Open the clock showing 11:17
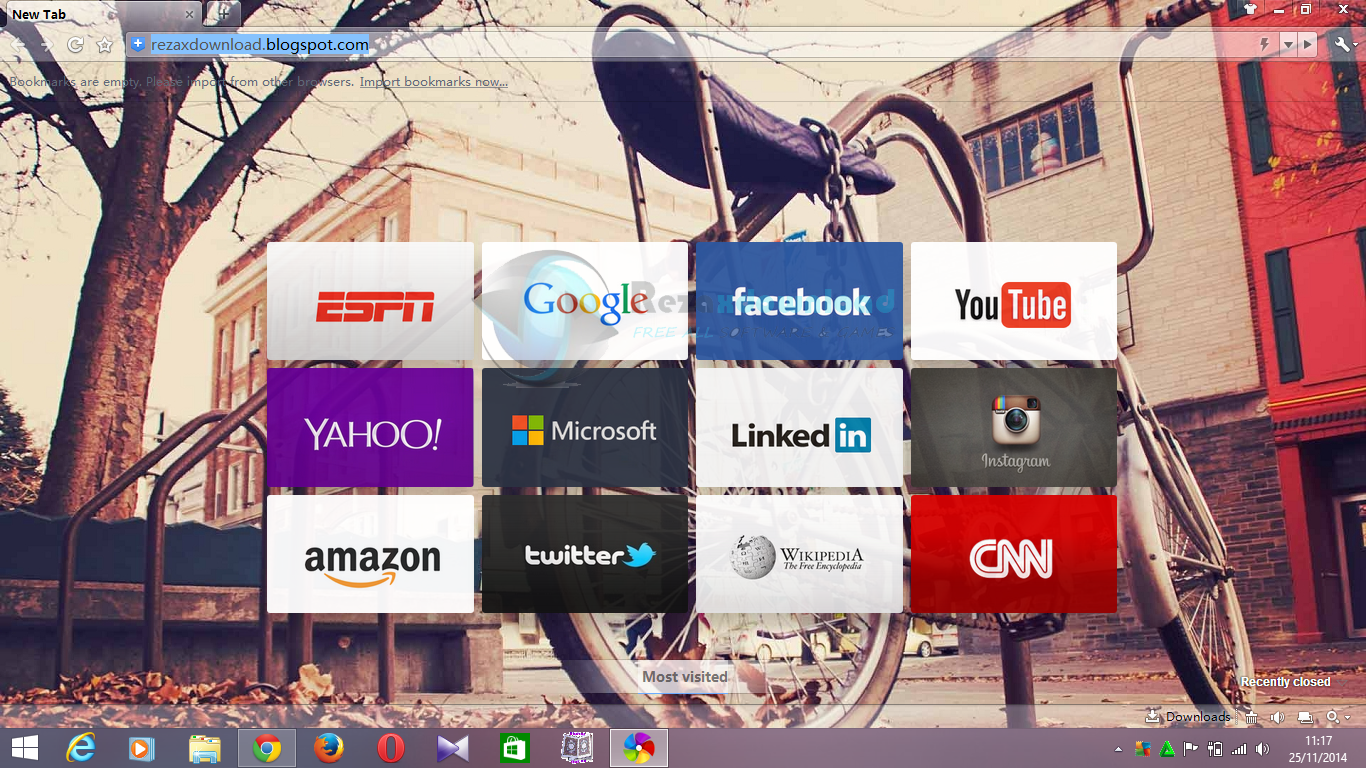 [1317, 748]
